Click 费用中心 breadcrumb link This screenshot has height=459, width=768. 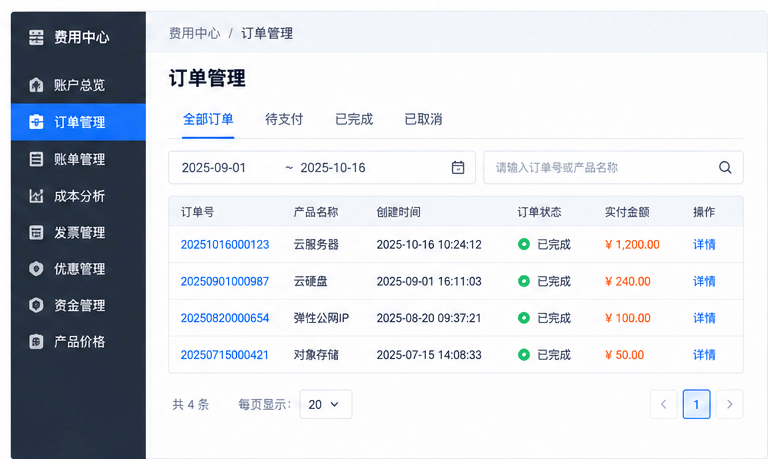(x=194, y=33)
